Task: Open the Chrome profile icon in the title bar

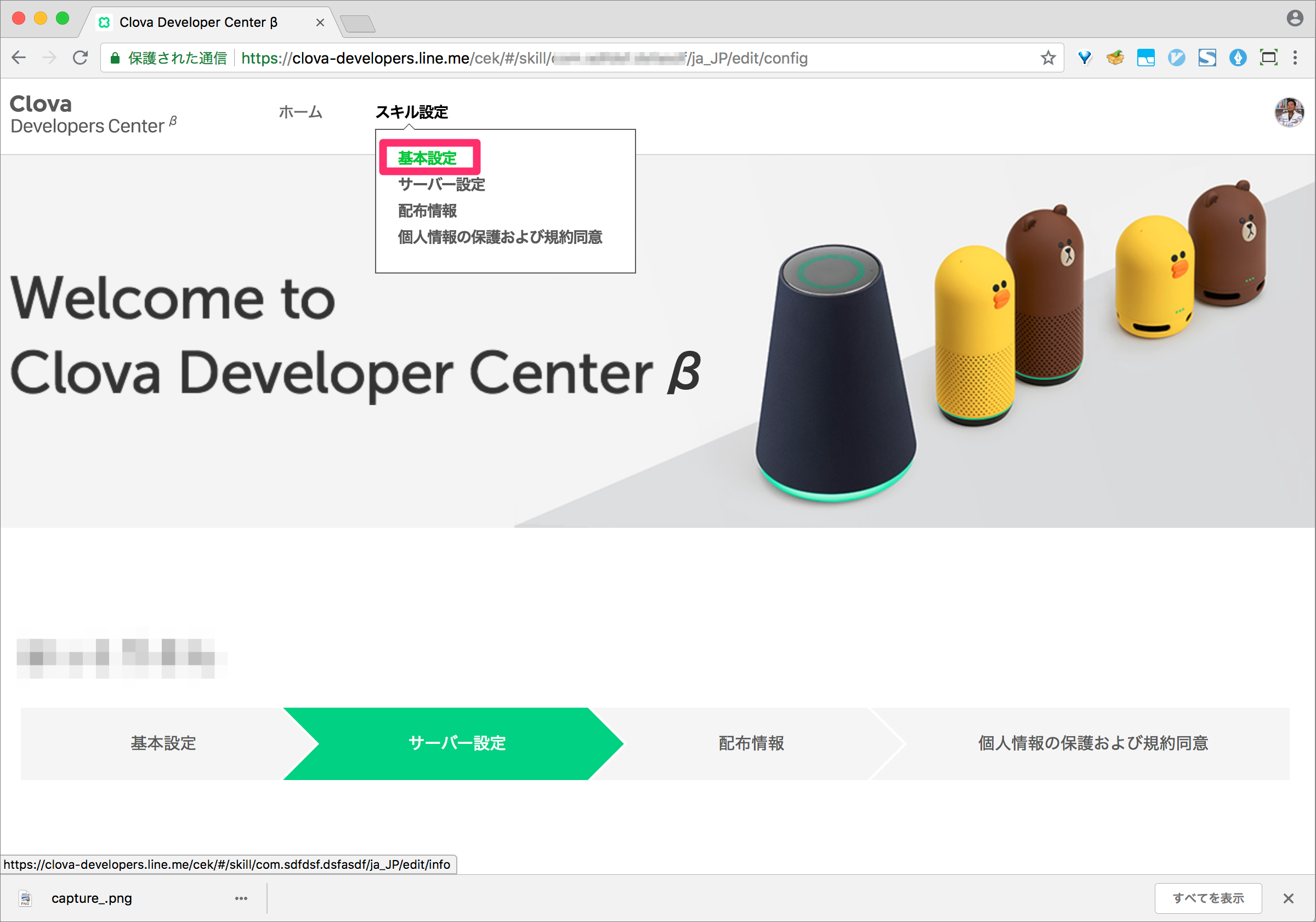Action: [x=1295, y=18]
